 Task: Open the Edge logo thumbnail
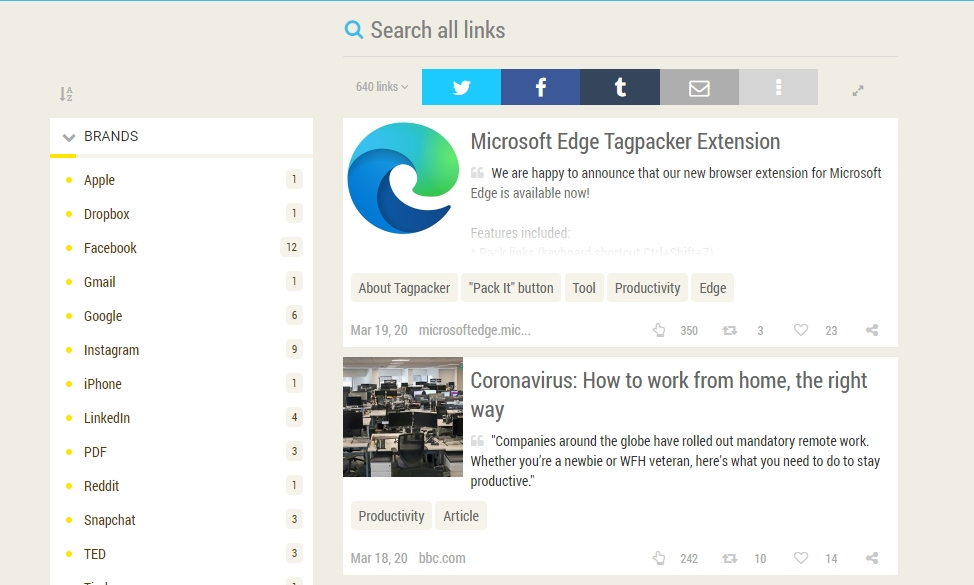click(x=403, y=178)
